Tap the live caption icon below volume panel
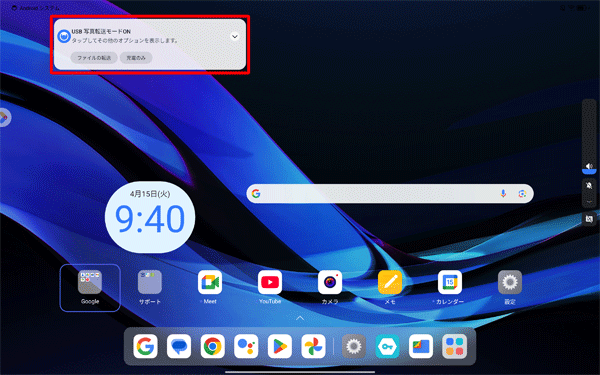The width and height of the screenshot is (600, 375). [x=589, y=219]
